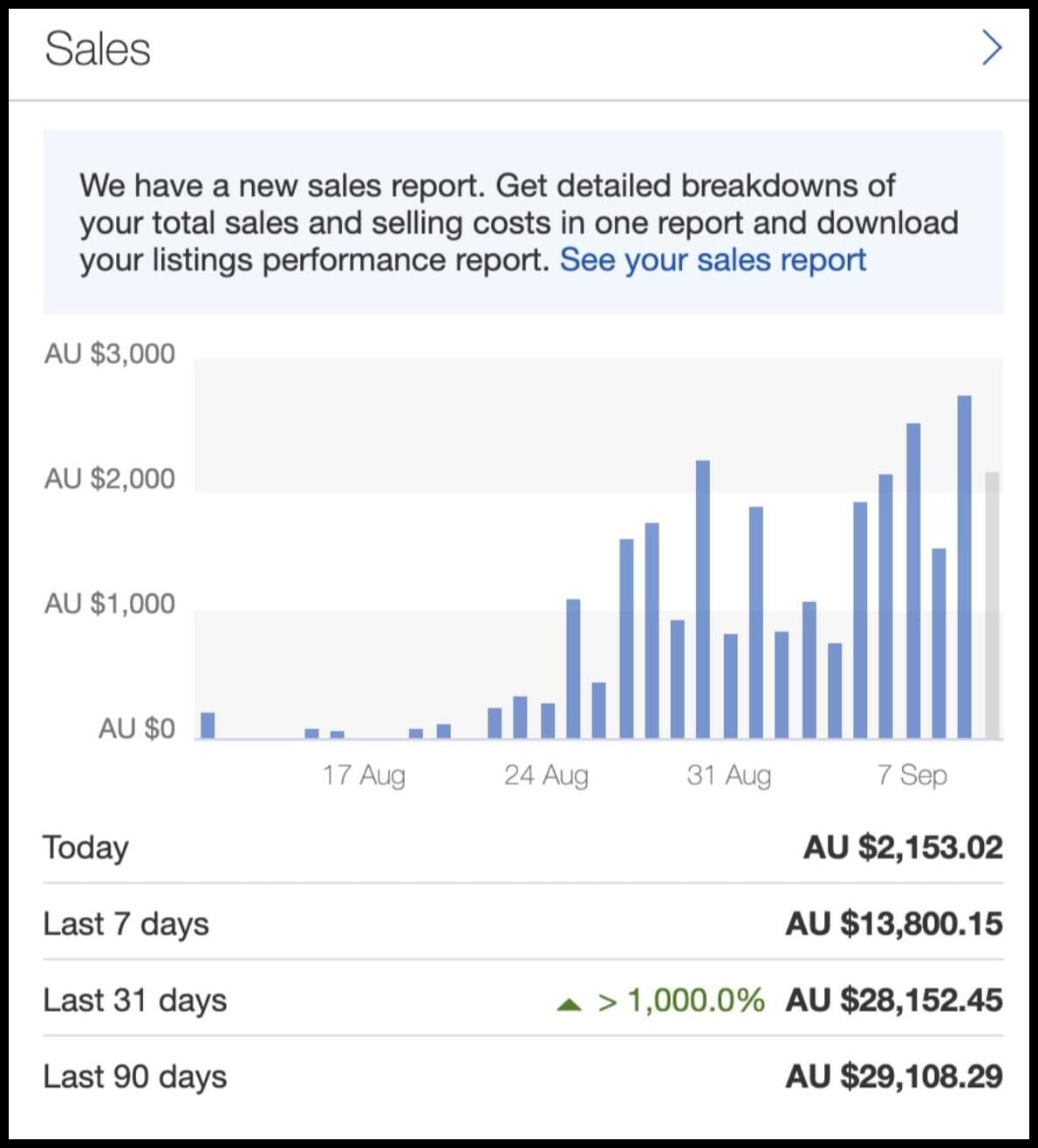This screenshot has width=1038, height=1148.
Task: Click the green upward trend triangle icon
Action: (x=569, y=1004)
